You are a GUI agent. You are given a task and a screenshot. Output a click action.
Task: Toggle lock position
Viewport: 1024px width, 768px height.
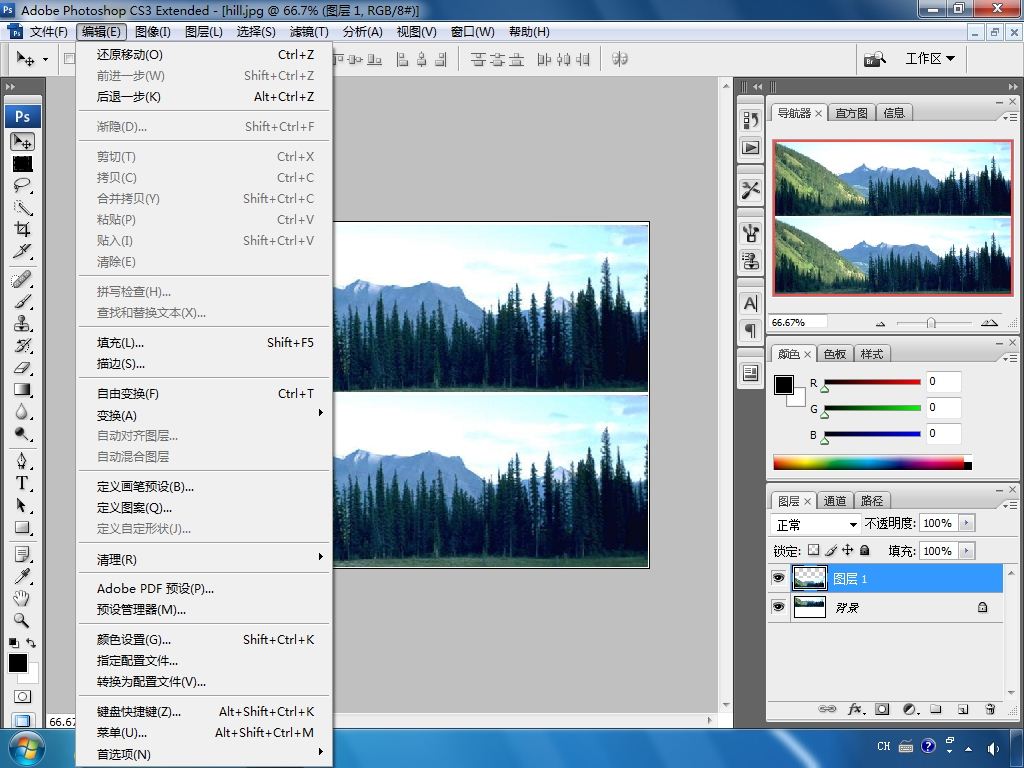click(x=848, y=551)
